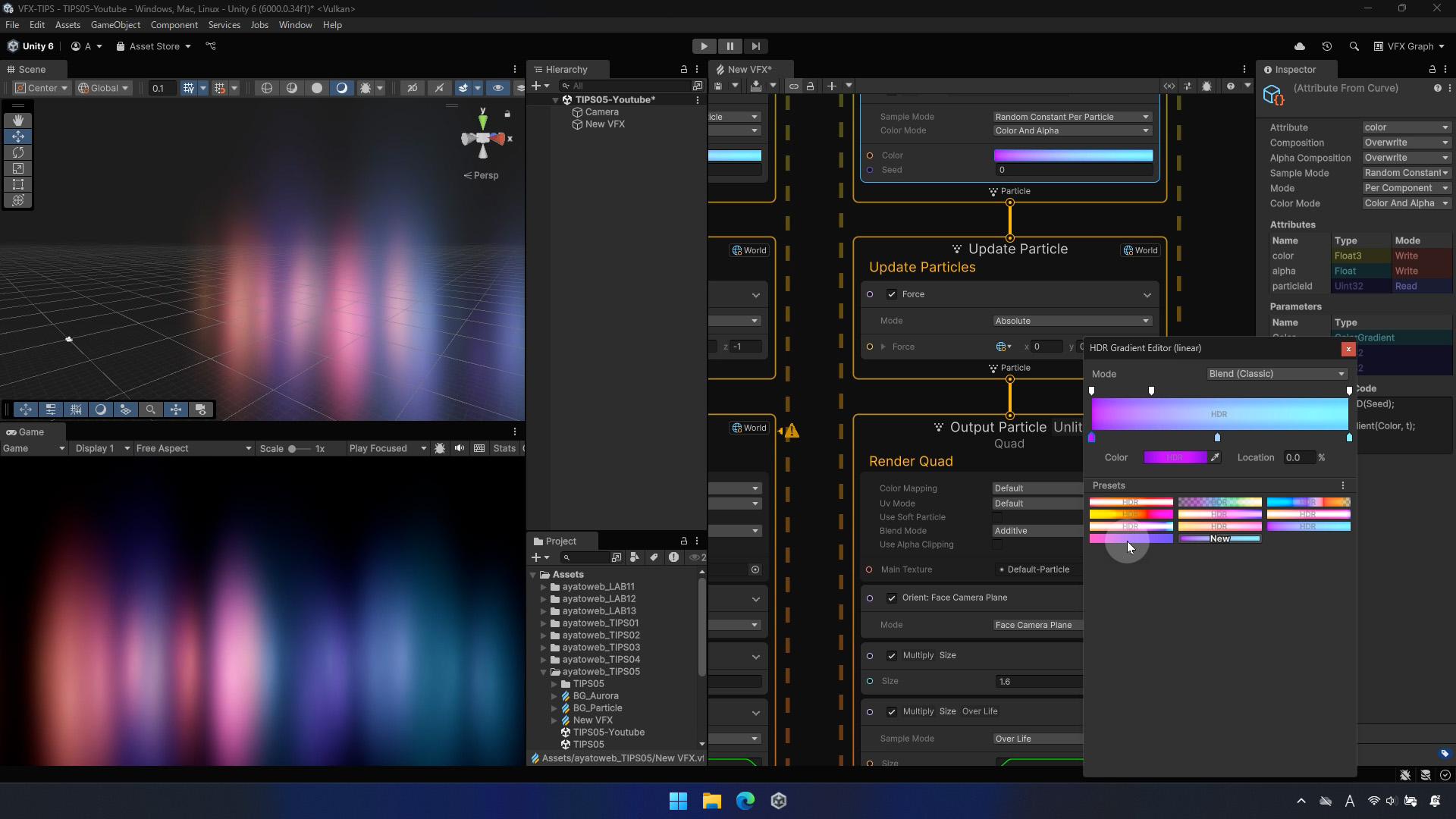
Task: Toggle Orient Face Camera Plane checkbox
Action: (x=892, y=598)
